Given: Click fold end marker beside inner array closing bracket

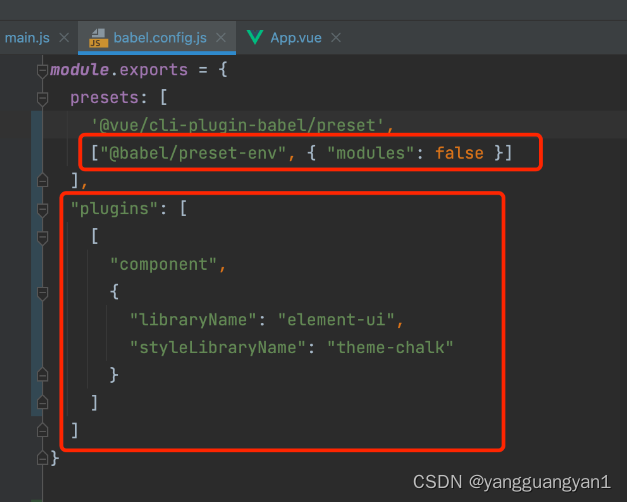Looking at the screenshot, I should [42, 402].
